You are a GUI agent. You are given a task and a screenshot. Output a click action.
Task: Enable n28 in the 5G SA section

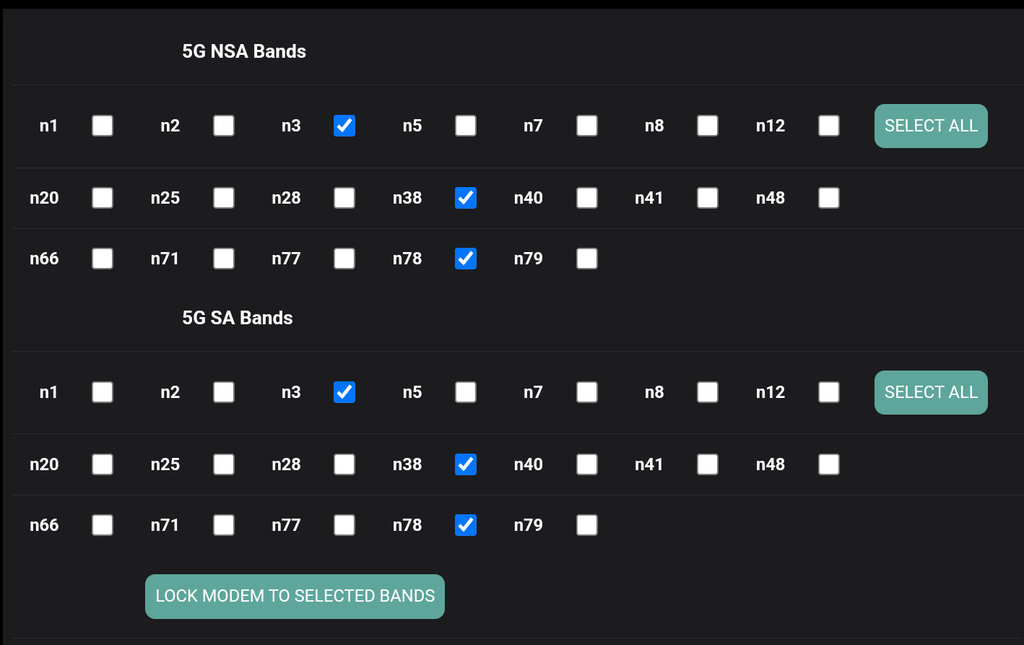(344, 464)
